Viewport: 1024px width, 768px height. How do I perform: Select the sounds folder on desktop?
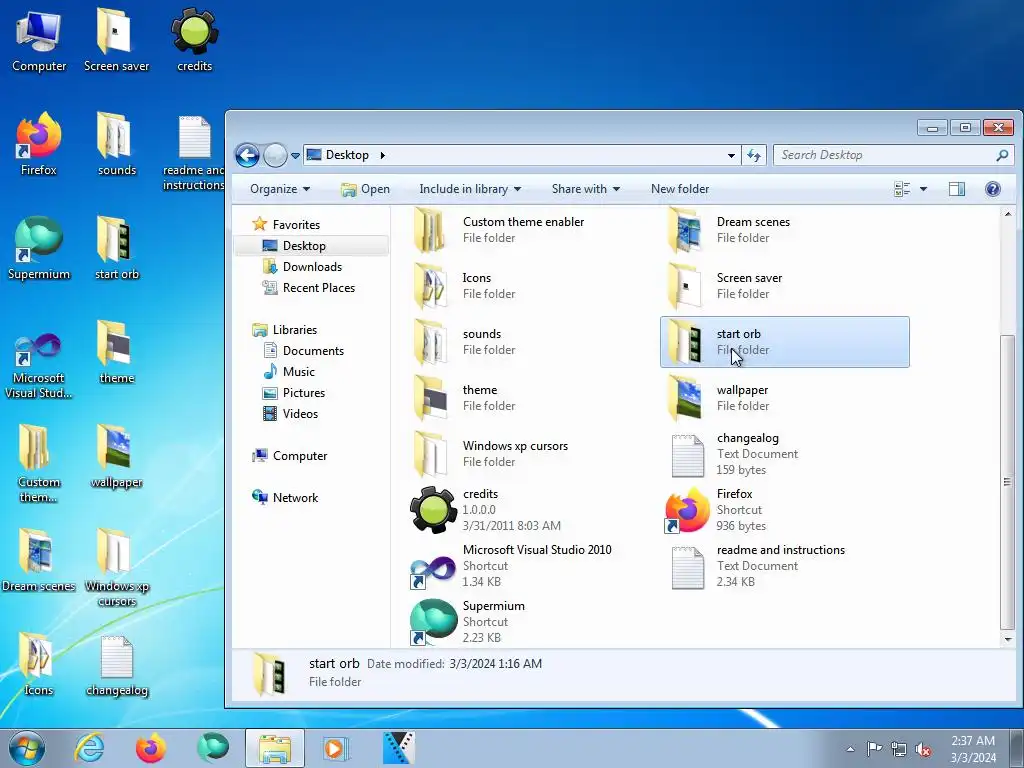pyautogui.click(x=116, y=144)
